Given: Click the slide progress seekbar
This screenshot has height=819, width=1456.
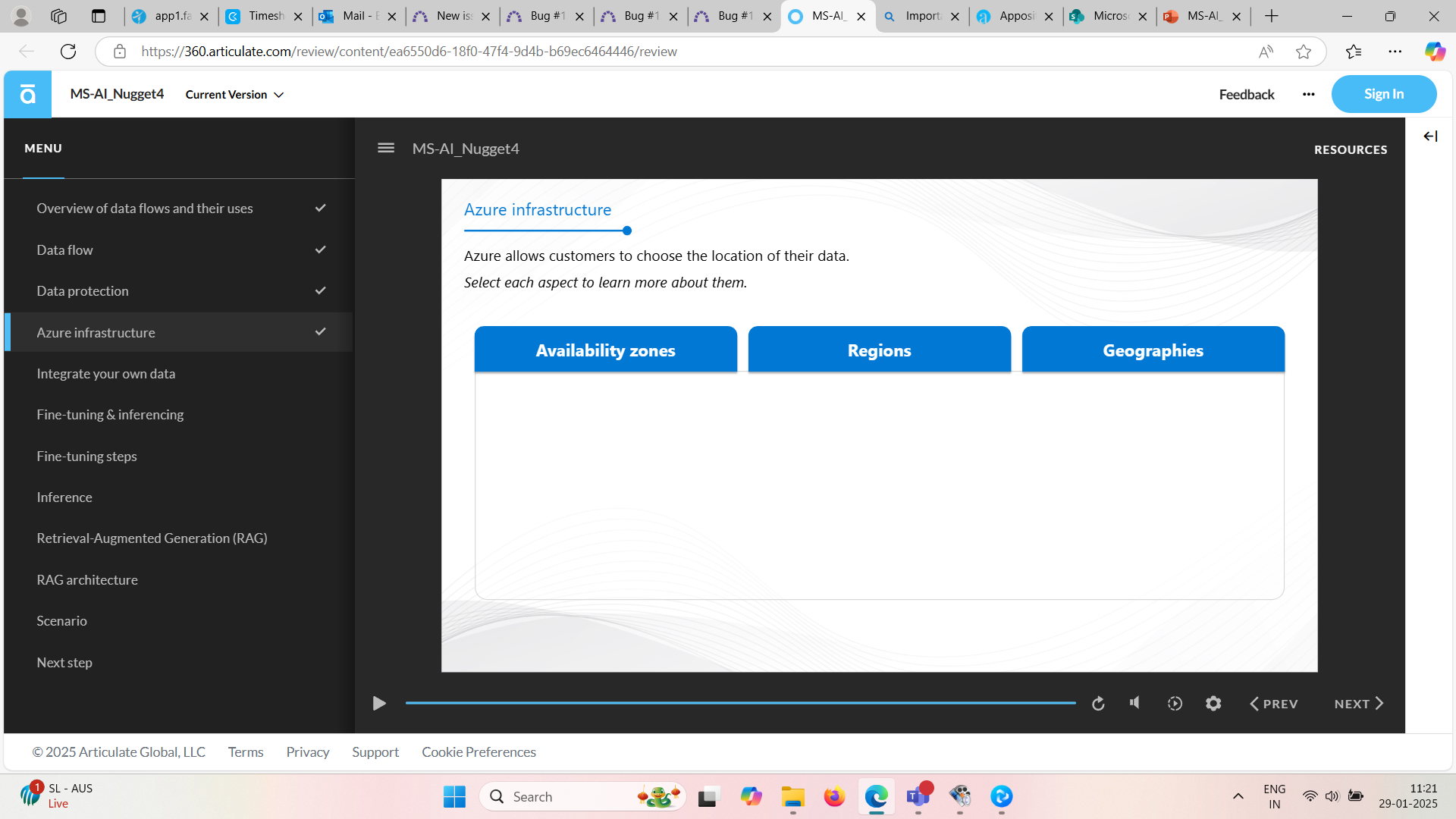Looking at the screenshot, I should tap(741, 703).
